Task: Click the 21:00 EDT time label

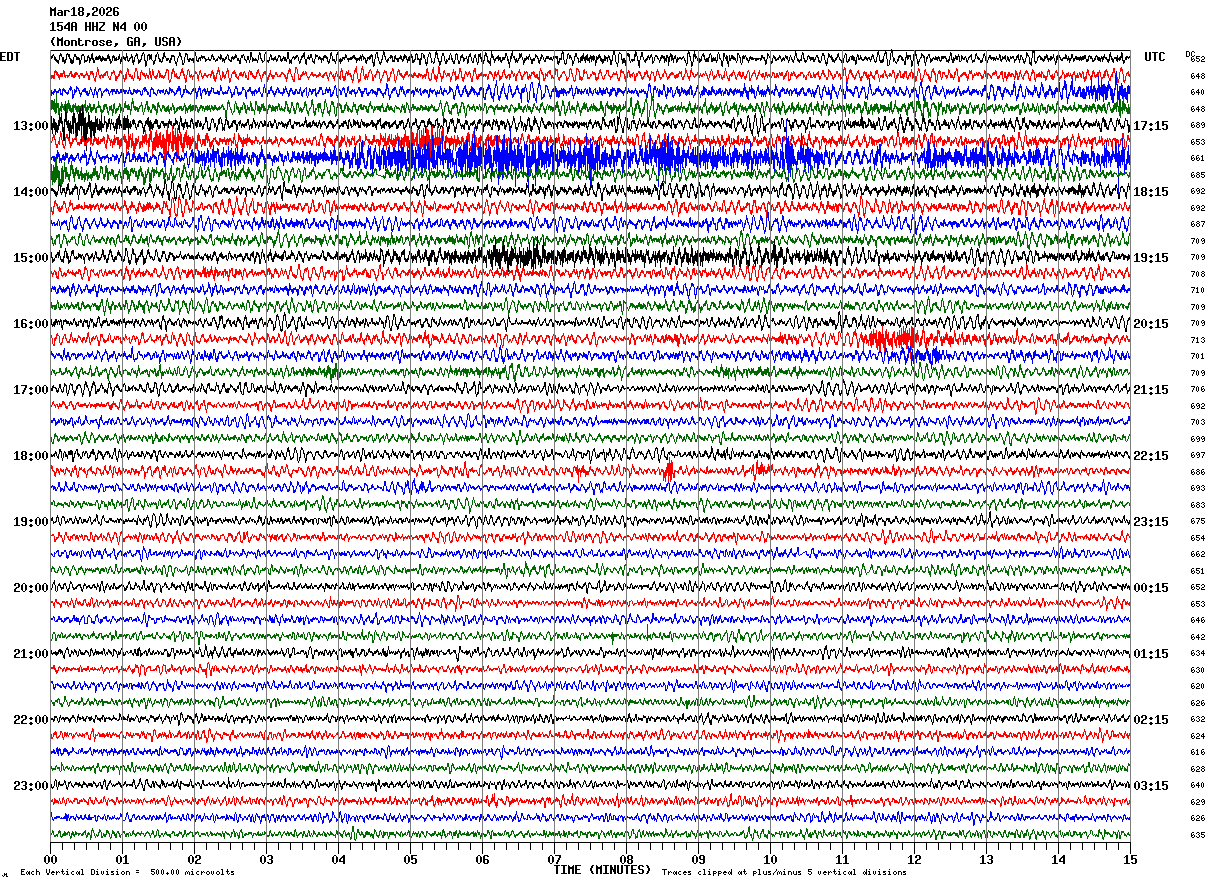Action: click(30, 654)
